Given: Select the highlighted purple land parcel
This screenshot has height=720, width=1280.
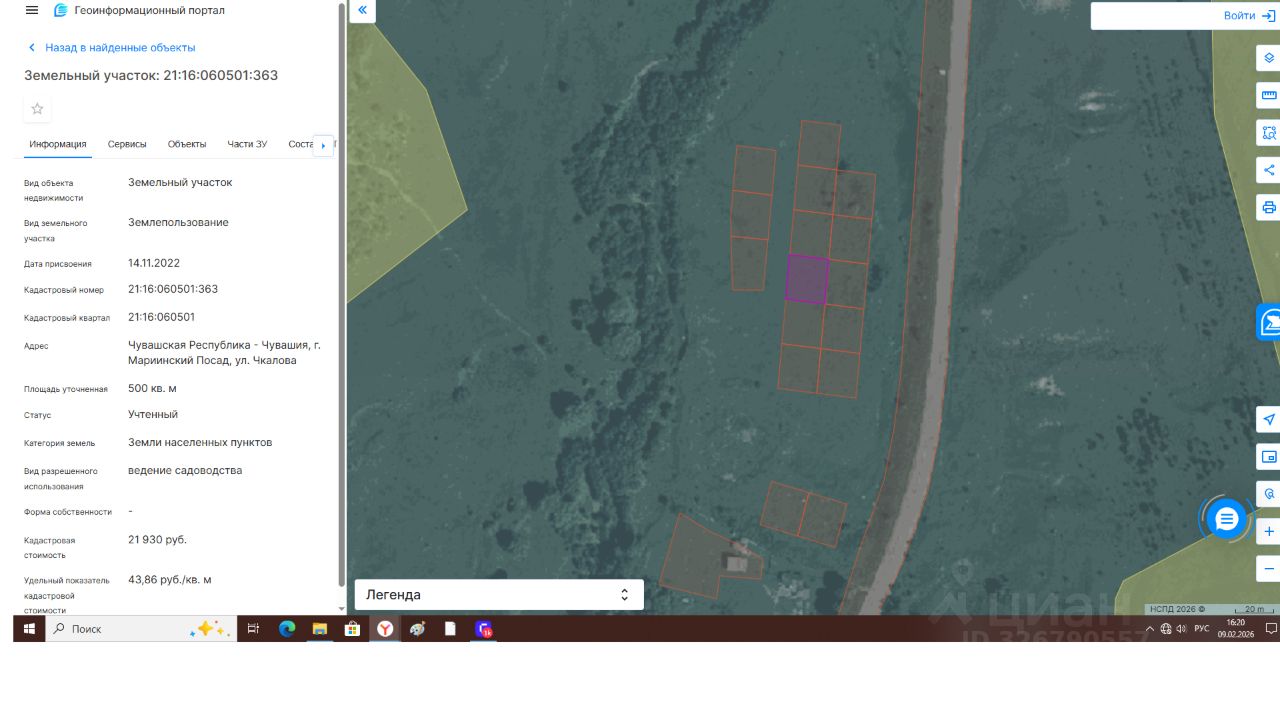Looking at the screenshot, I should [807, 279].
